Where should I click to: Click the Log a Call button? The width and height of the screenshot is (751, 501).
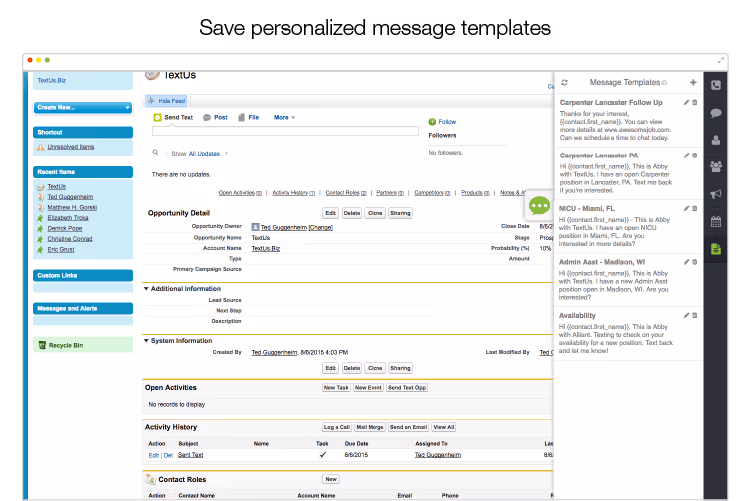point(337,427)
